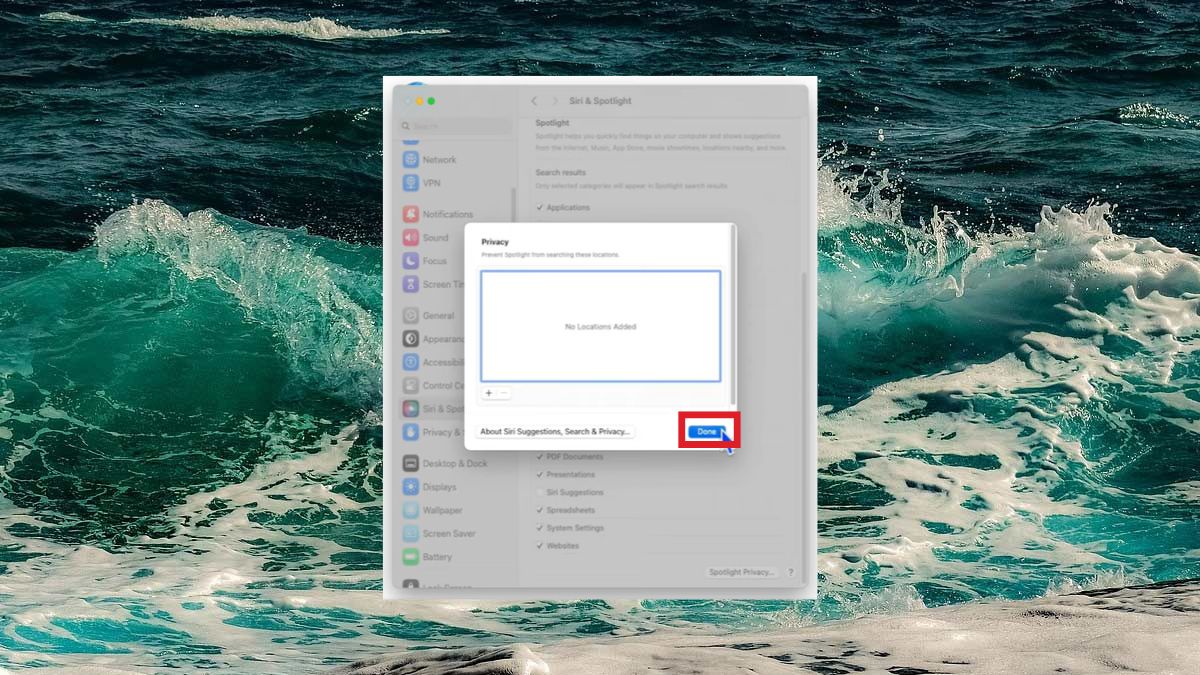This screenshot has width=1200, height=675.
Task: Uncheck the Websites checkbox
Action: point(540,546)
